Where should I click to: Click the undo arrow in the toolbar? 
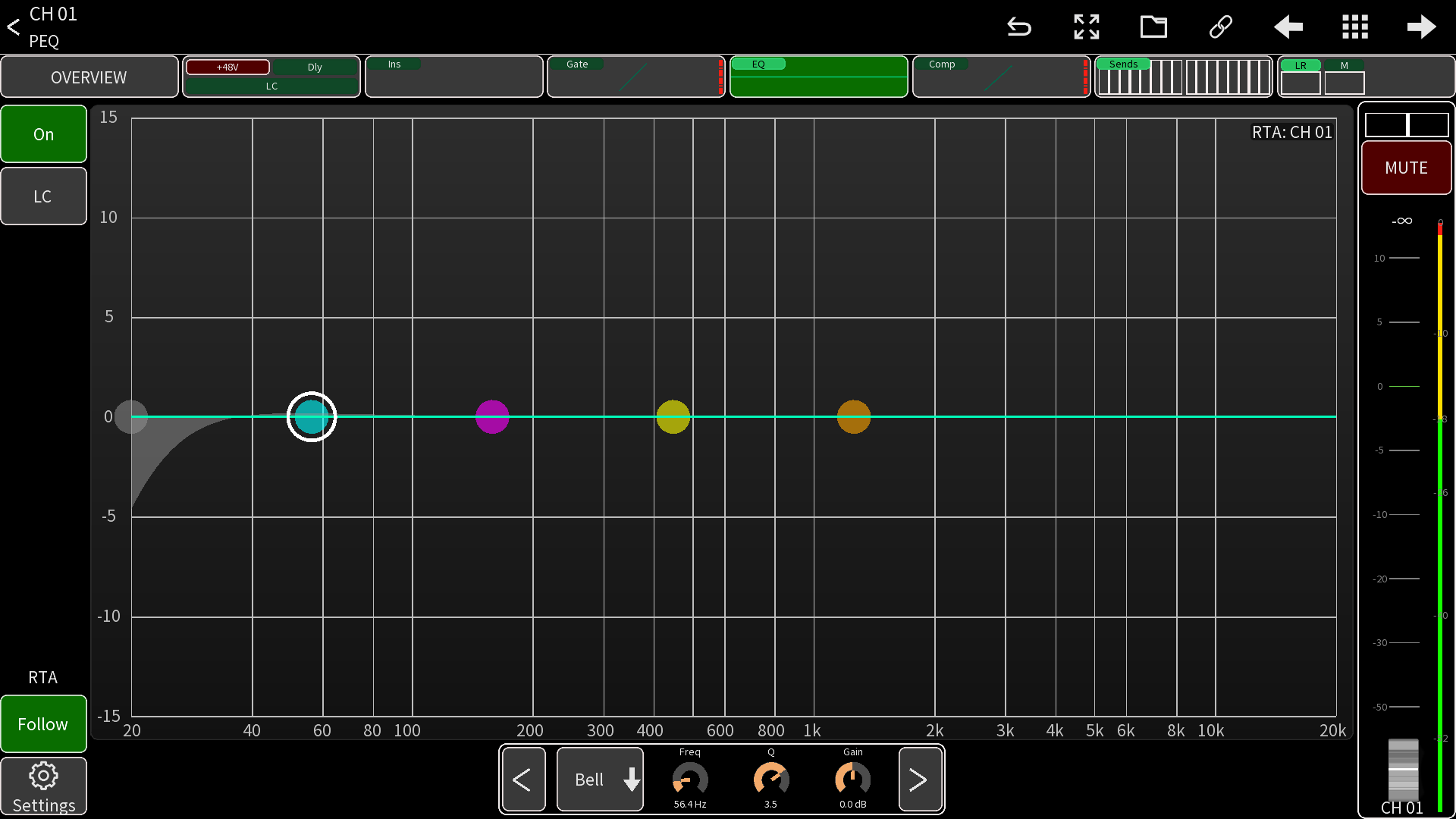click(x=1019, y=27)
